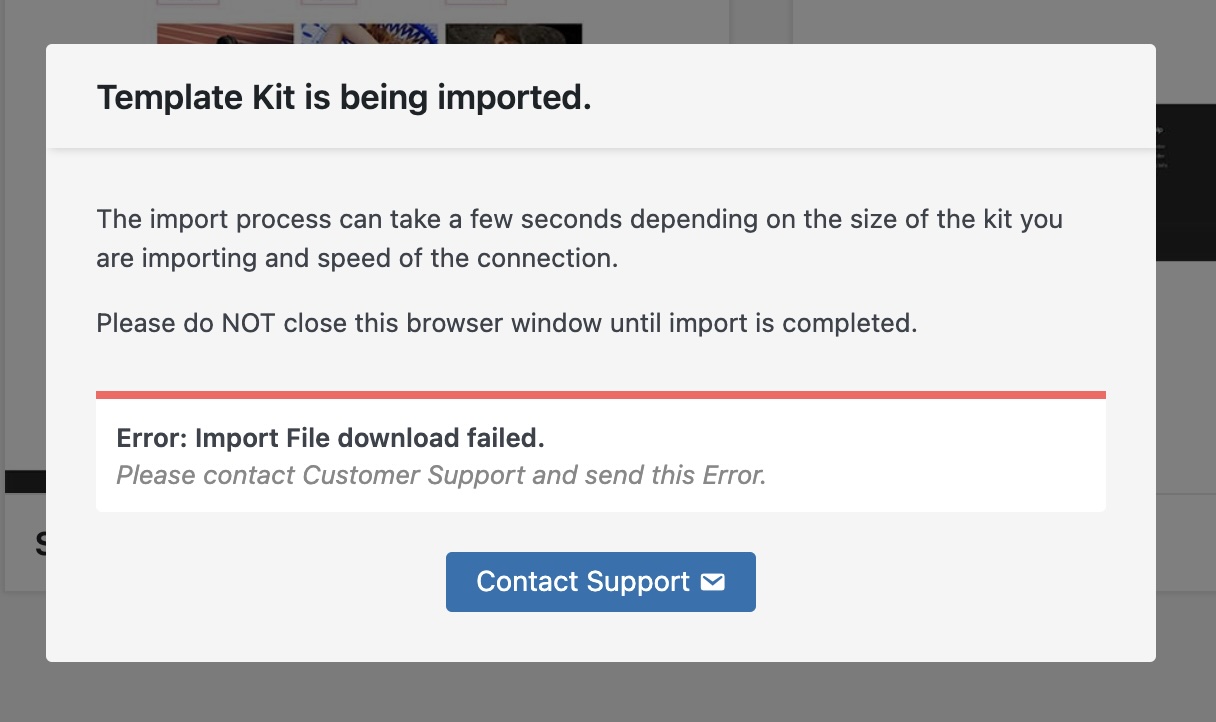Select the "Error: Import File download failed." text
The image size is (1216, 722).
point(330,438)
